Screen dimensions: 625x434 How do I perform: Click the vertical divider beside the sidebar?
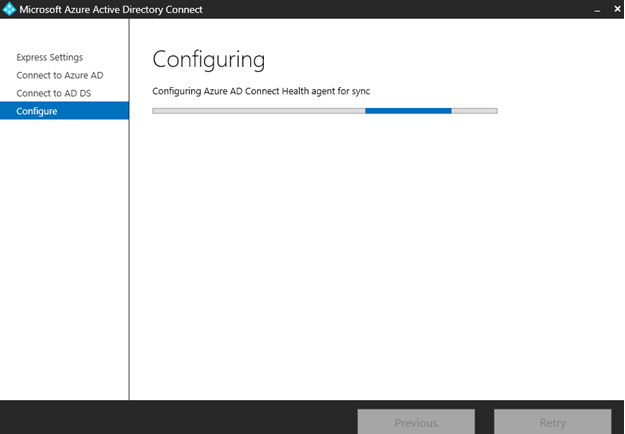pyautogui.click(x=129, y=250)
